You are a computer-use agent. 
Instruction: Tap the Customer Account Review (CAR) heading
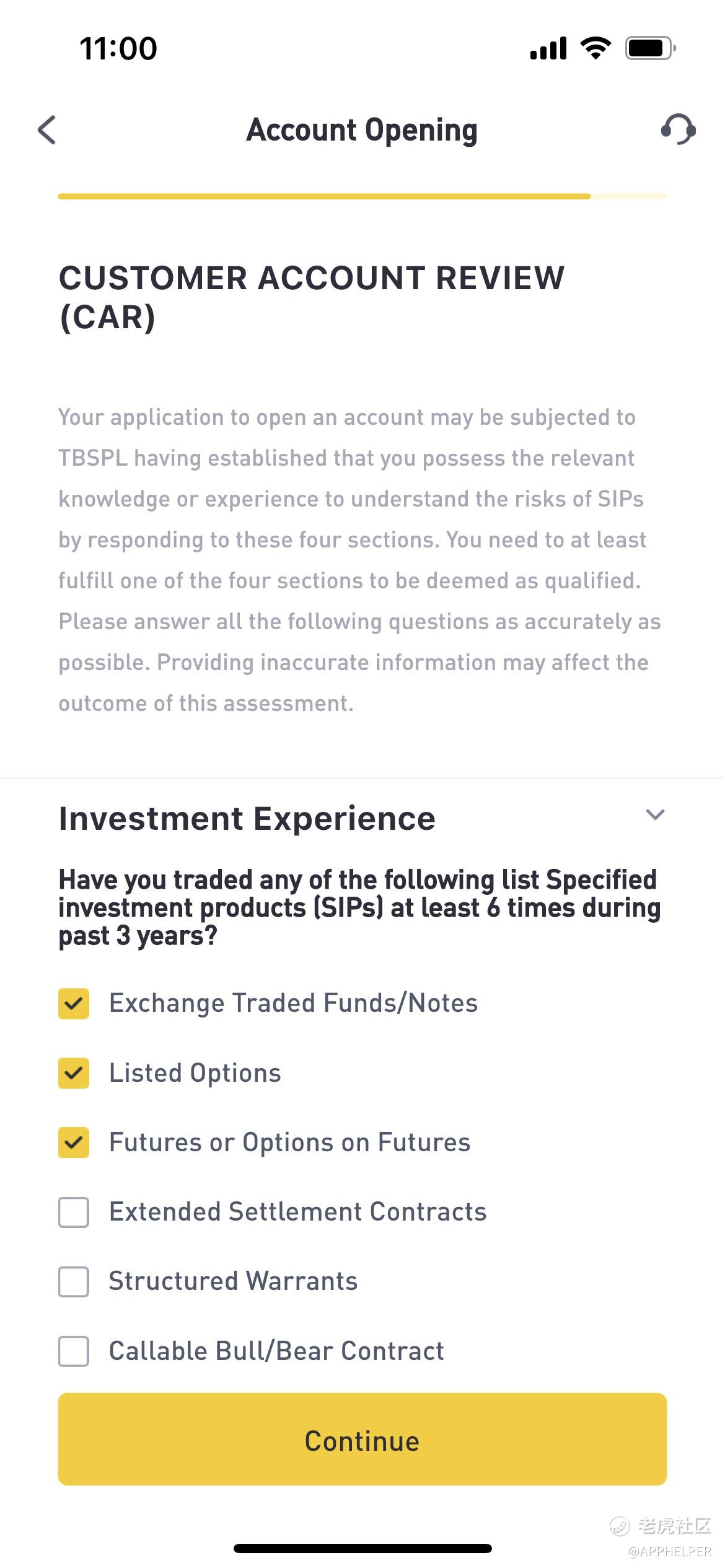click(311, 297)
